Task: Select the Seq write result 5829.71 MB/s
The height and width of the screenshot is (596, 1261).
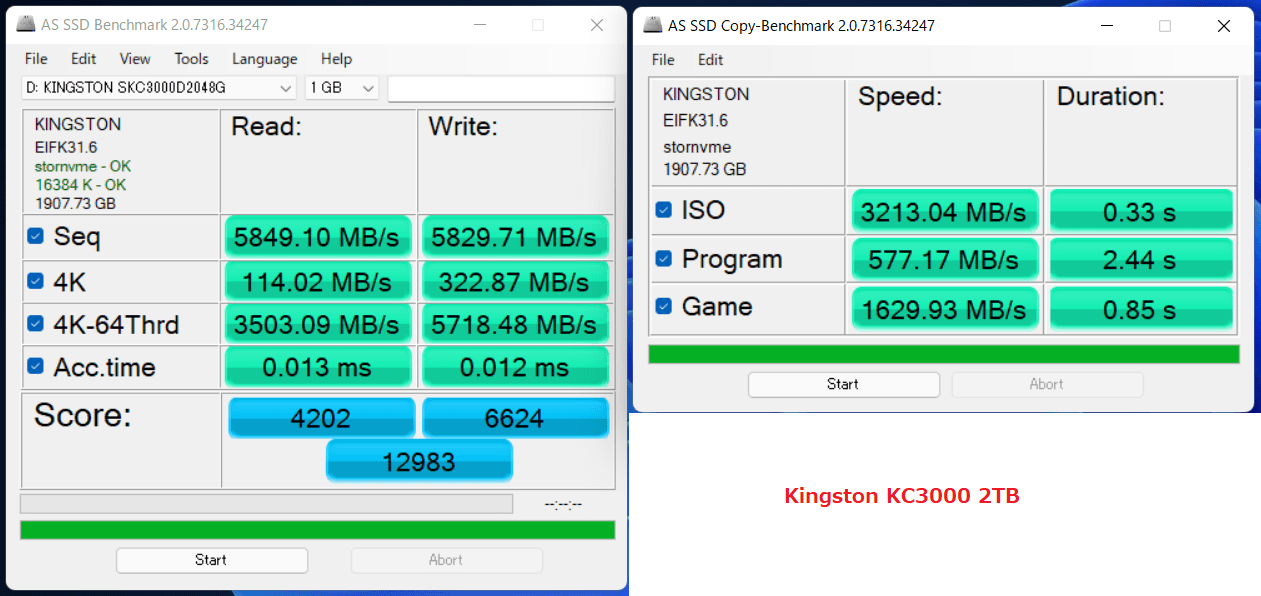Action: pyautogui.click(x=514, y=238)
